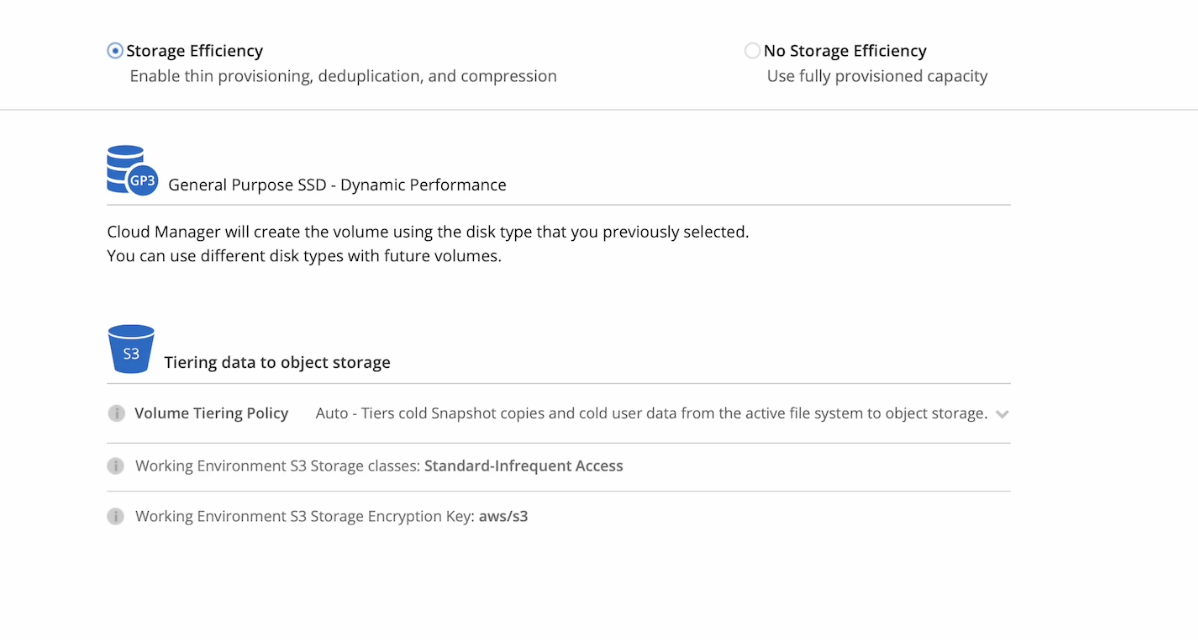Click the Standard-Infrequent Access storage class value
The image size is (1198, 640).
[x=523, y=466]
